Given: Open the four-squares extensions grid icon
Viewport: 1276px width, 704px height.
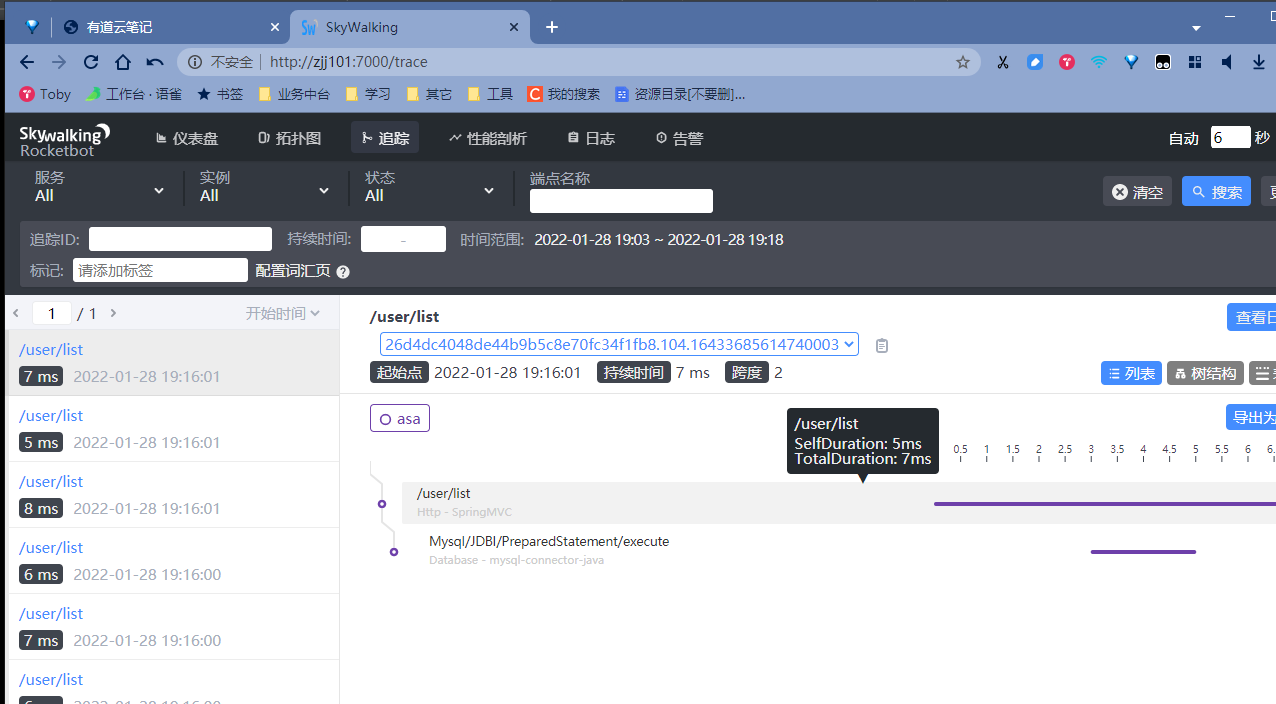Looking at the screenshot, I should point(1194,62).
